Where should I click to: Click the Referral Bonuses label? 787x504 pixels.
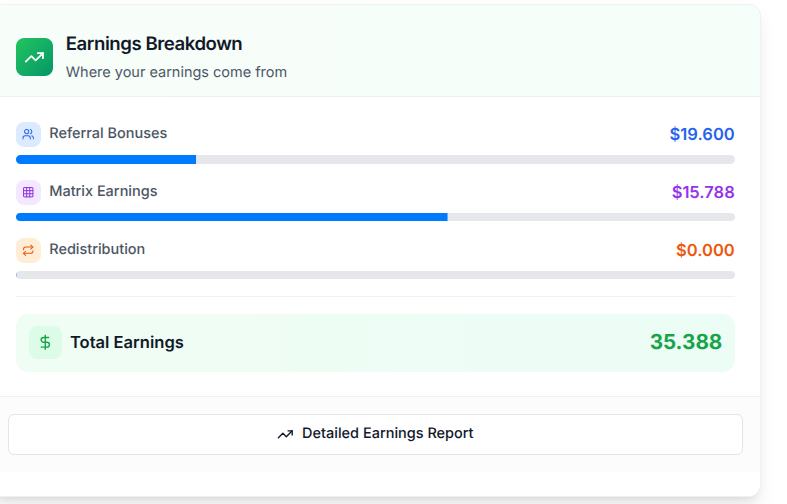coord(108,133)
